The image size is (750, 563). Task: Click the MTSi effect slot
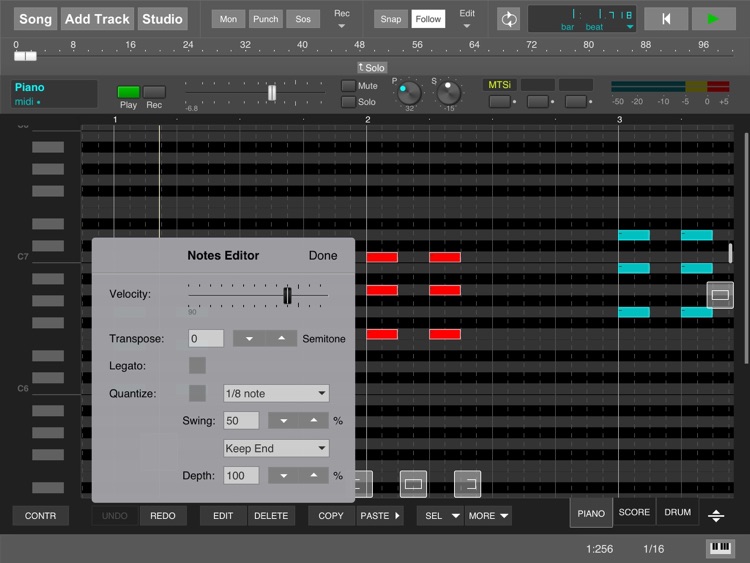(x=499, y=85)
